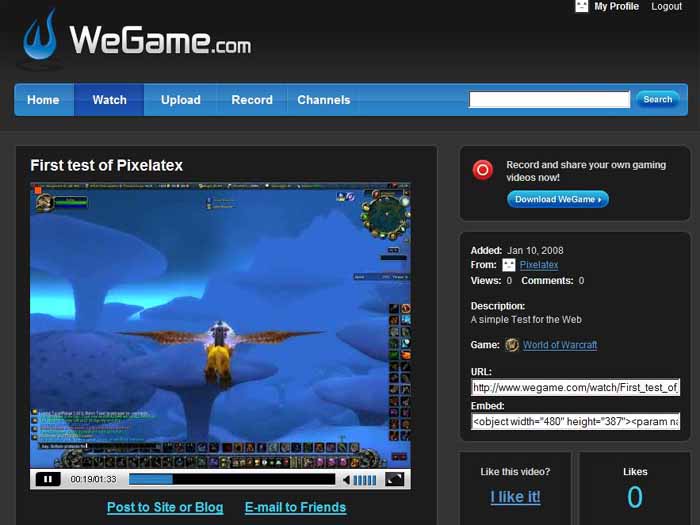Click the video progress seek bar
This screenshot has width=700, height=525.
coord(230,480)
